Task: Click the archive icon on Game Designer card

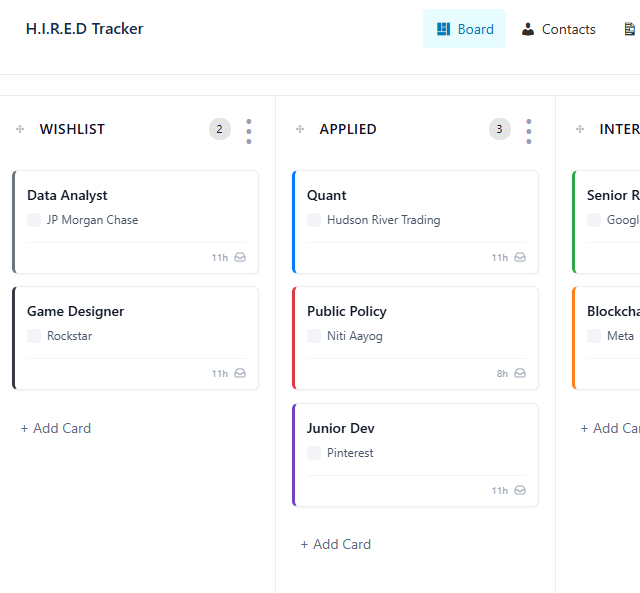Action: (240, 374)
